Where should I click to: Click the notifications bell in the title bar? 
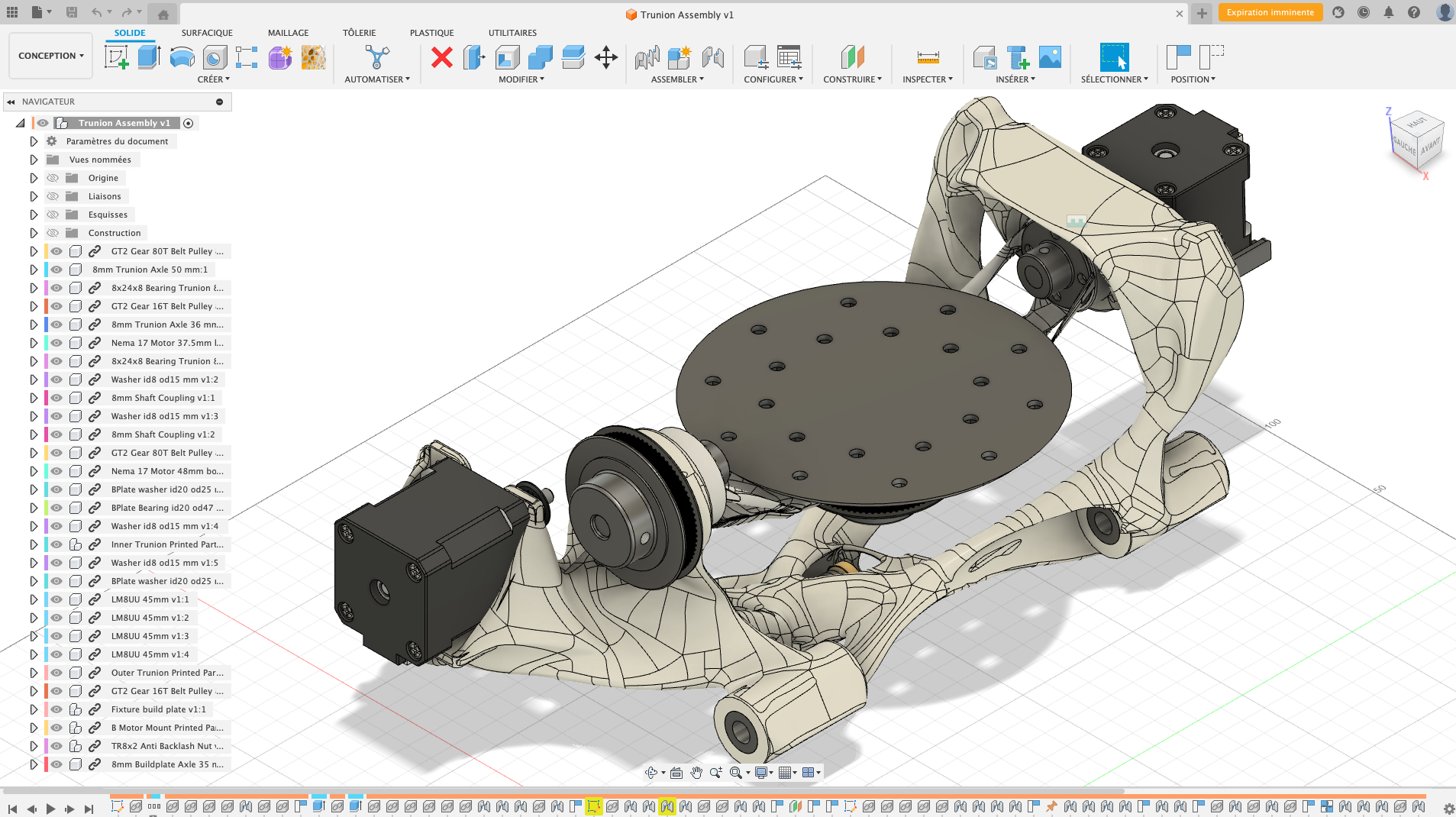pos(1387,13)
